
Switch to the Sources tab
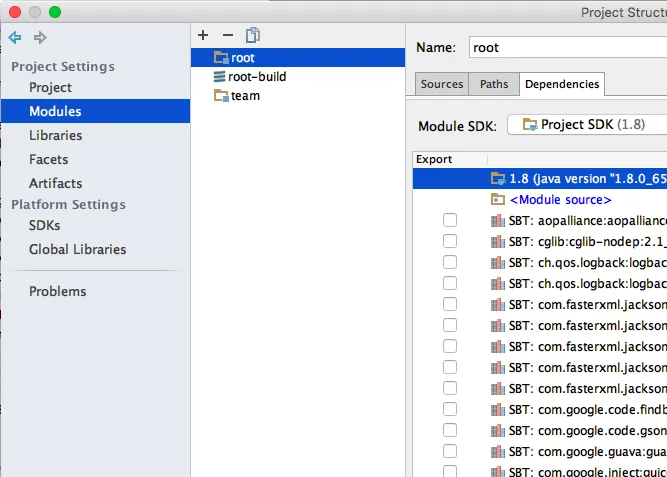[442, 84]
